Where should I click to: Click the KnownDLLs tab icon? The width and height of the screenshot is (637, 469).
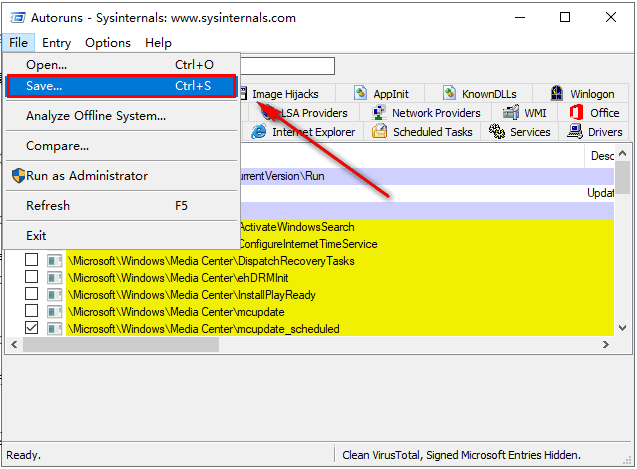click(449, 93)
